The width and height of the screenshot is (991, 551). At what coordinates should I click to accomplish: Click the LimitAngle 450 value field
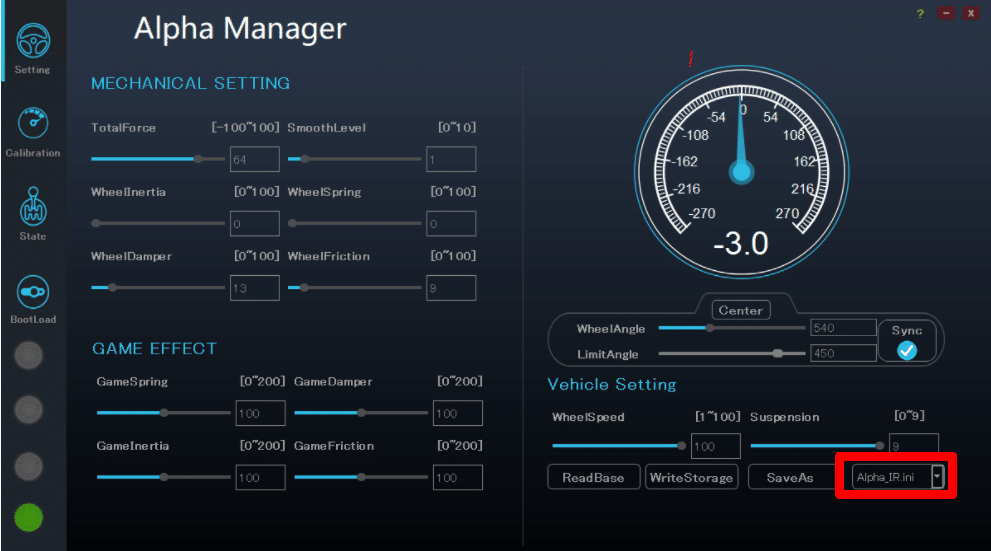(x=843, y=353)
